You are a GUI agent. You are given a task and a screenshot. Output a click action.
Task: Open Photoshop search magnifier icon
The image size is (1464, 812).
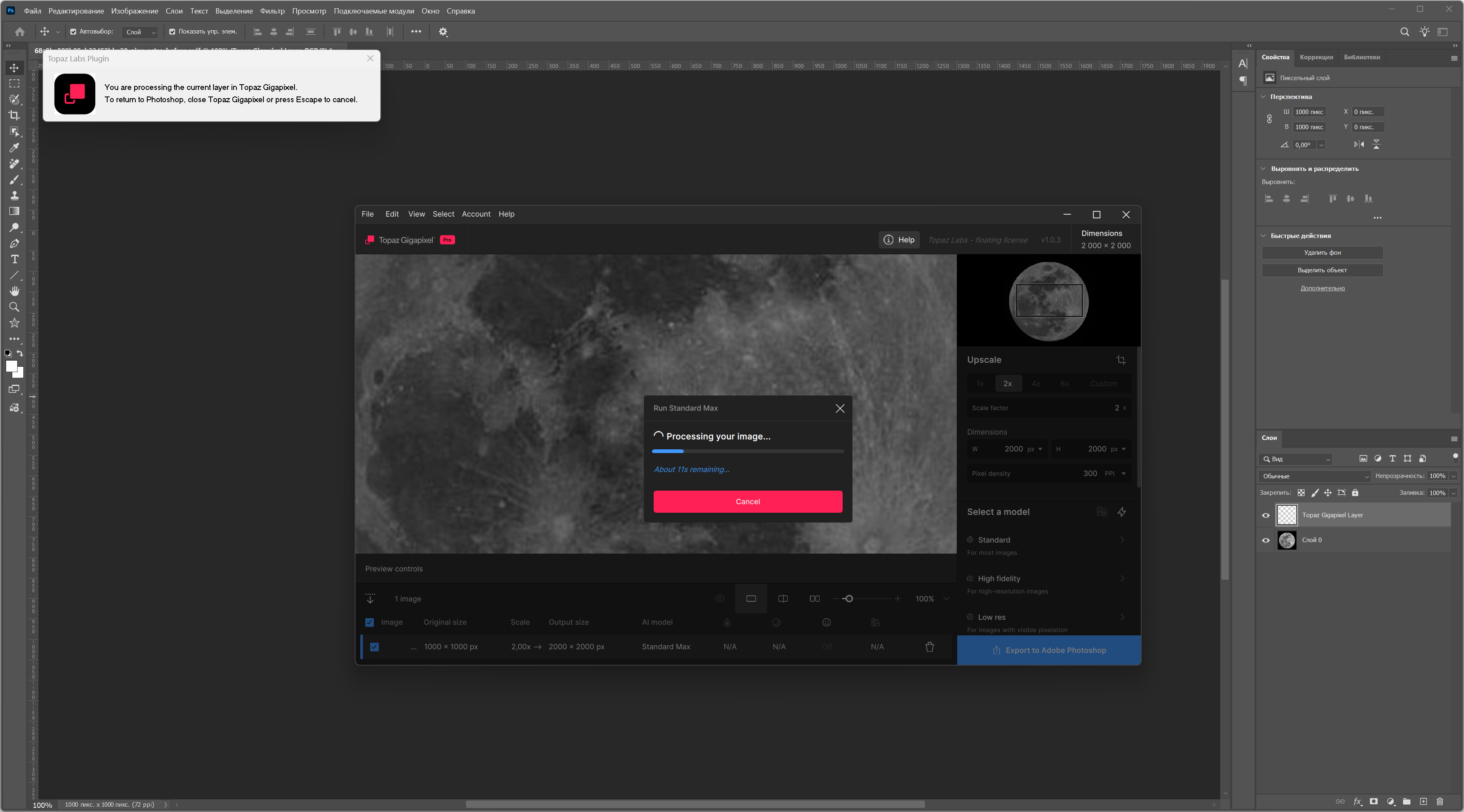click(1404, 32)
